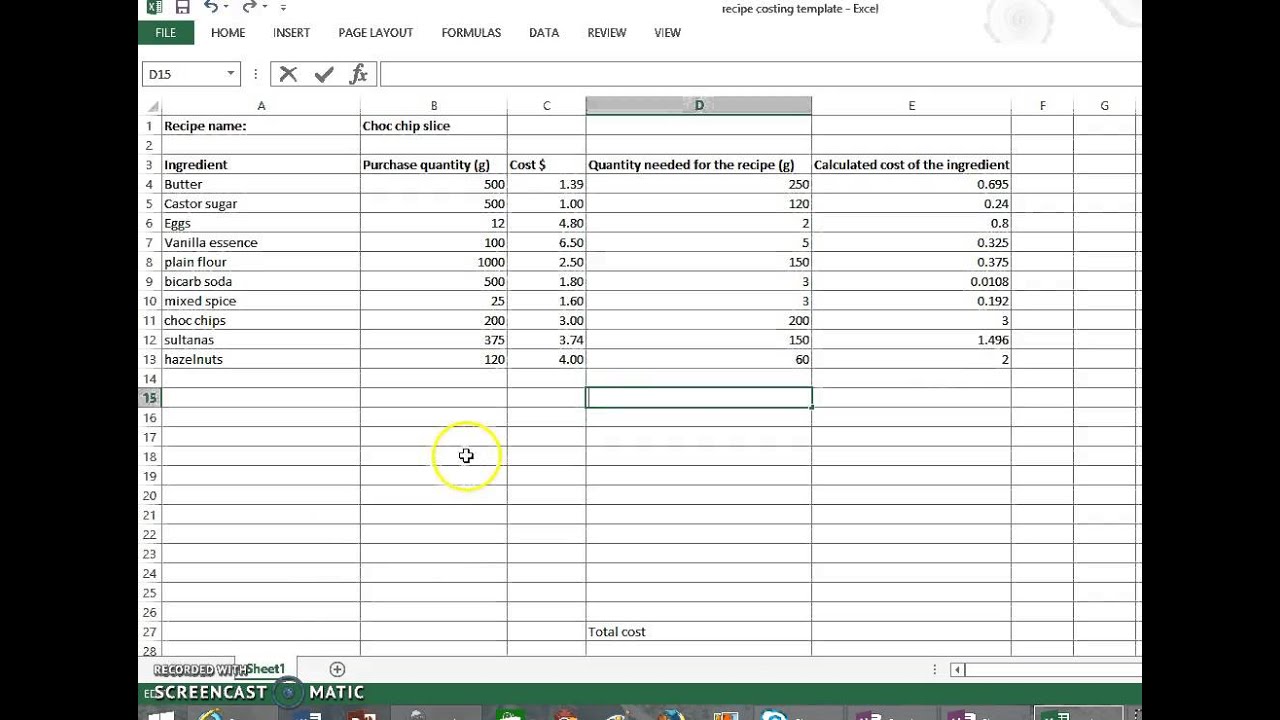Select 'Quantity needed for the recipe (g)' cell
1280x720 pixels.
pyautogui.click(x=699, y=165)
